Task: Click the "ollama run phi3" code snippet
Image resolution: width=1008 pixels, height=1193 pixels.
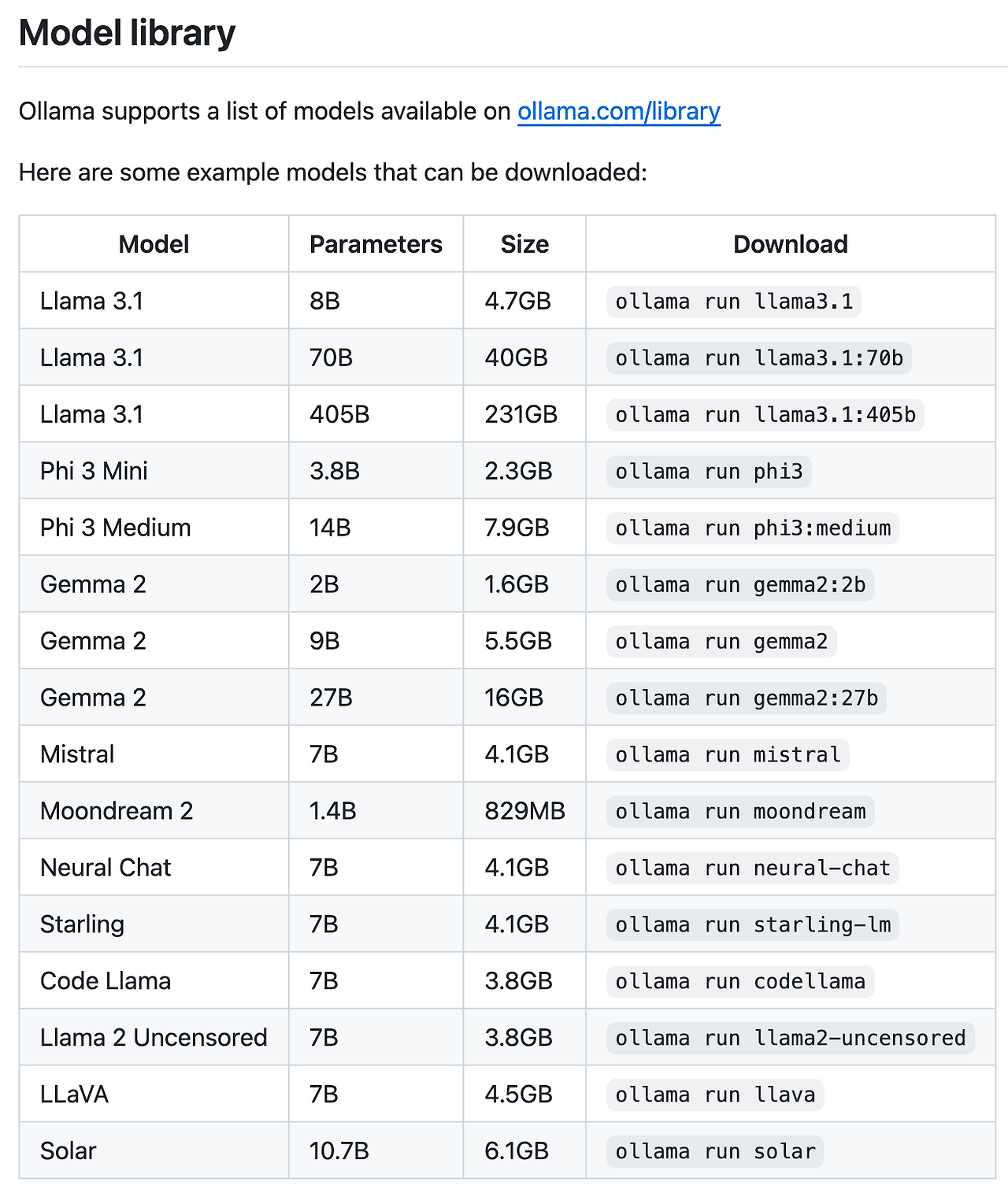Action: coord(709,472)
